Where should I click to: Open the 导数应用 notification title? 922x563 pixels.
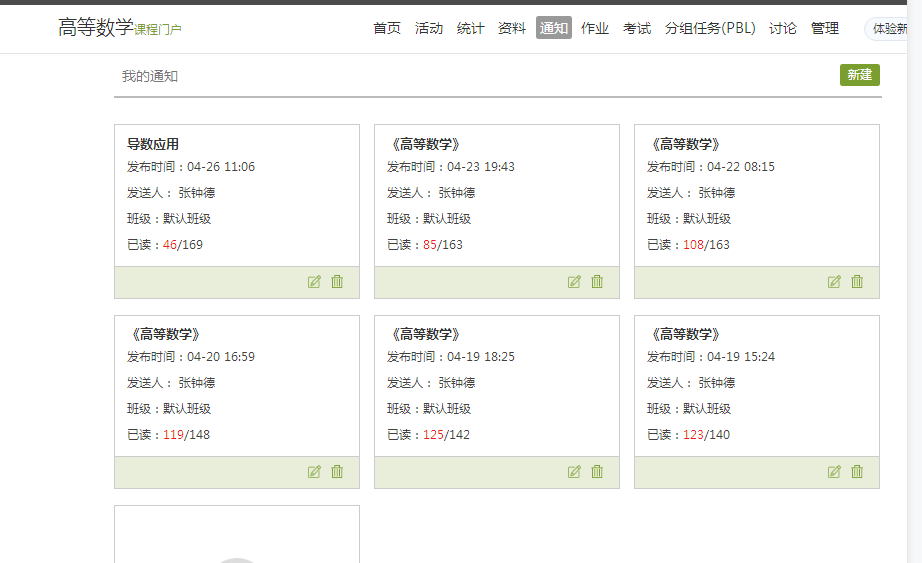click(153, 144)
